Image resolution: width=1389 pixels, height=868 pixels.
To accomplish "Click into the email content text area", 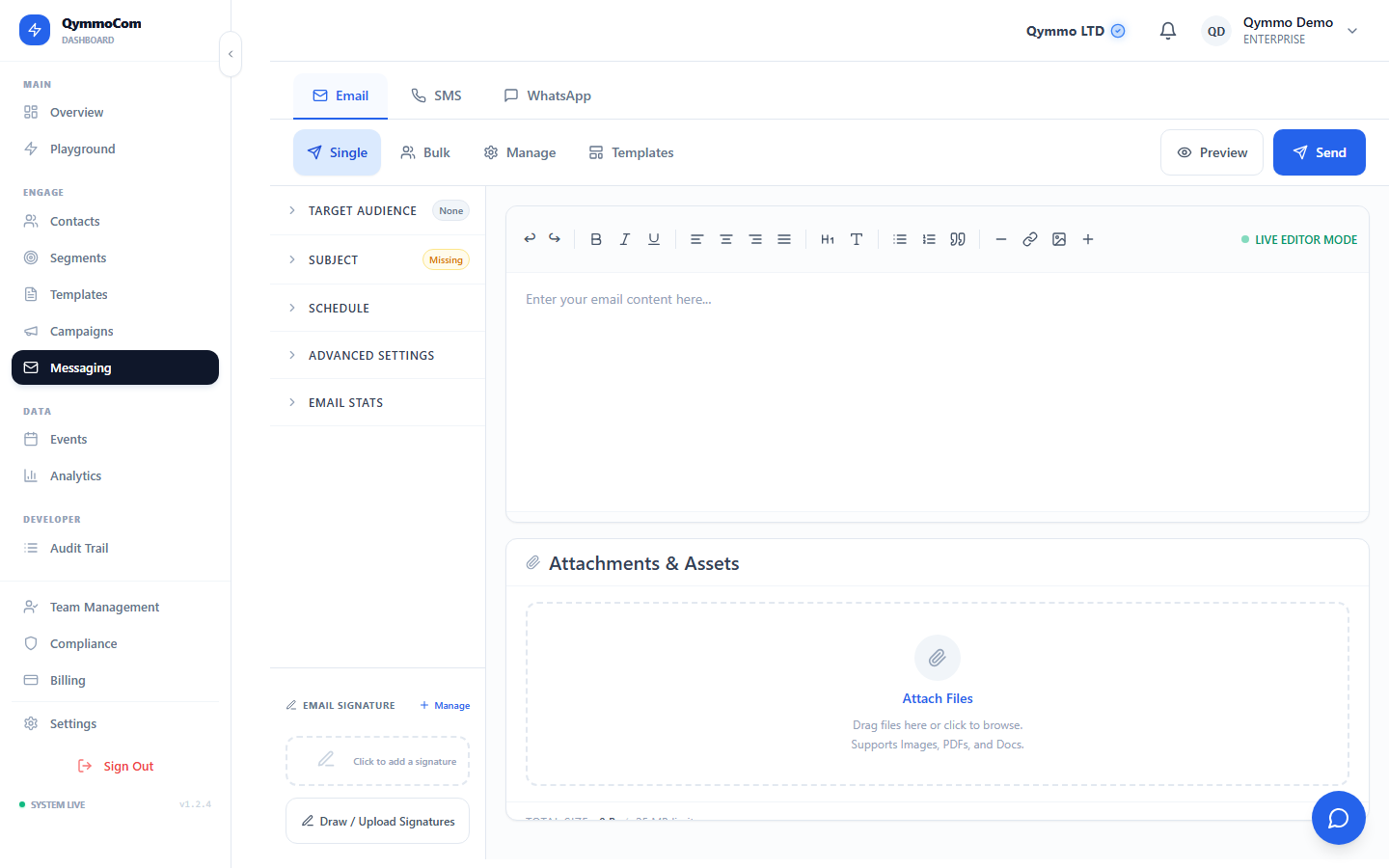I will click(x=936, y=386).
